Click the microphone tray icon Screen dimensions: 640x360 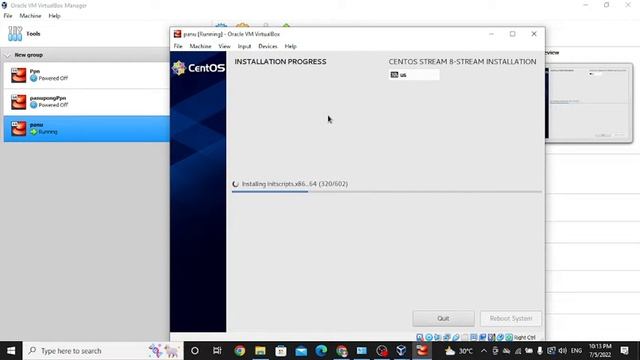click(540, 351)
